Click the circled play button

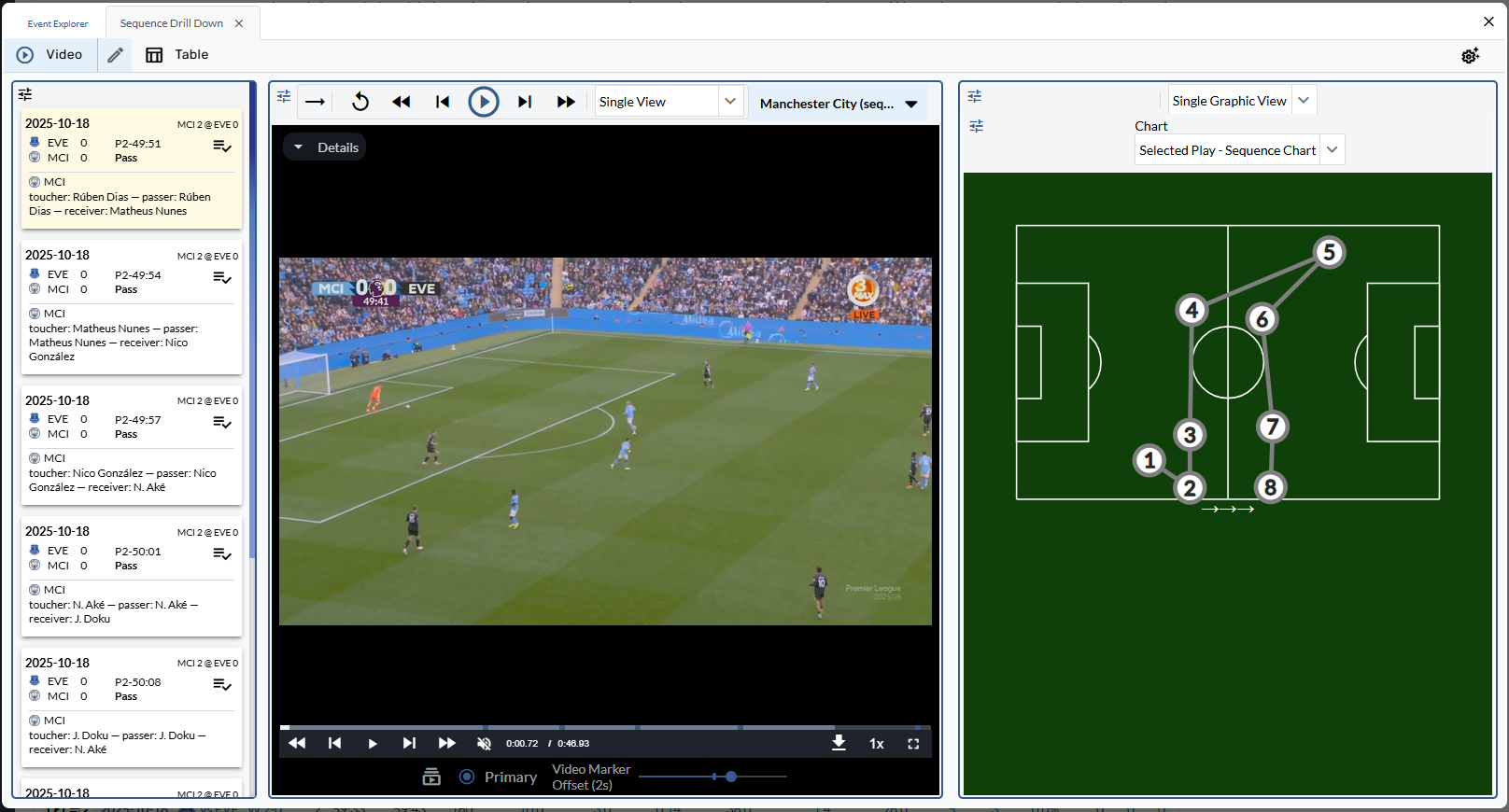pos(484,102)
